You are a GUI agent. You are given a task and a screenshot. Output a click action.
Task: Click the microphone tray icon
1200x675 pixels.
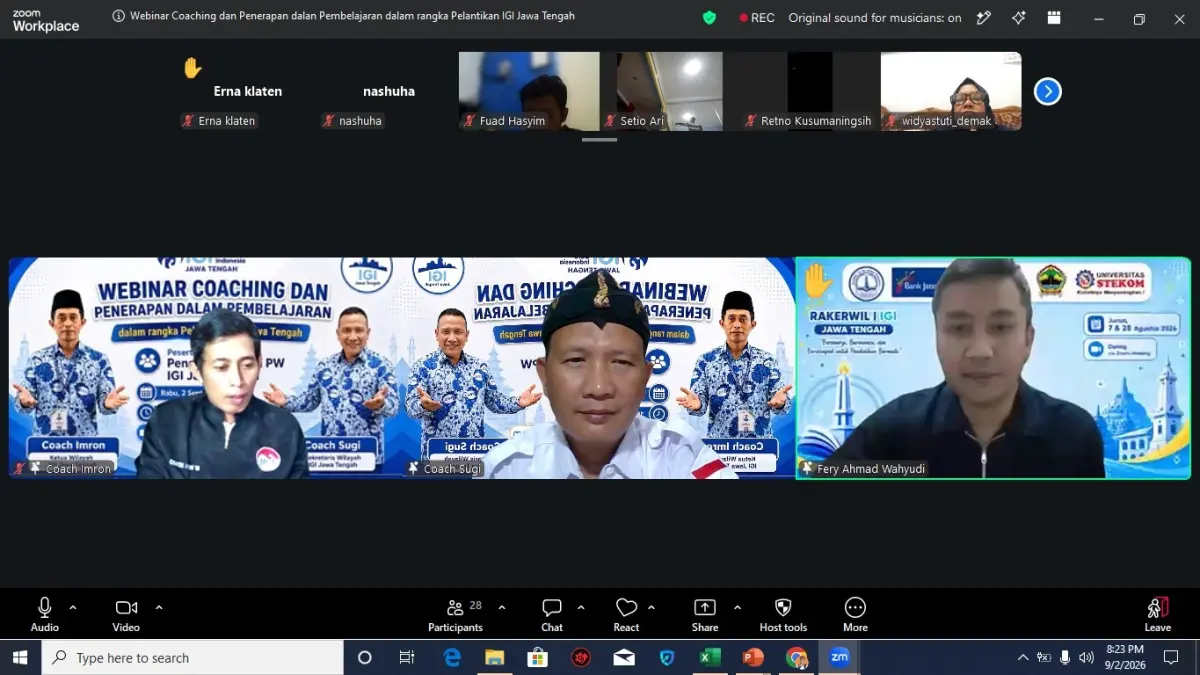pos(1065,657)
